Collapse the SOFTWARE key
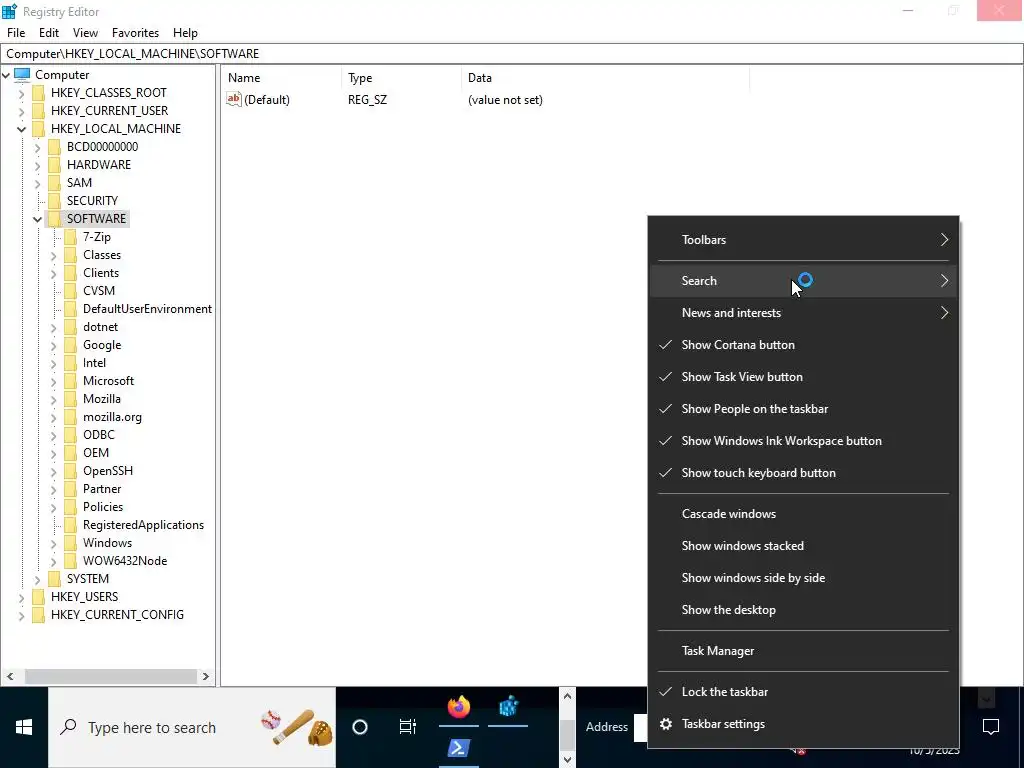The image size is (1024, 768). (x=37, y=219)
